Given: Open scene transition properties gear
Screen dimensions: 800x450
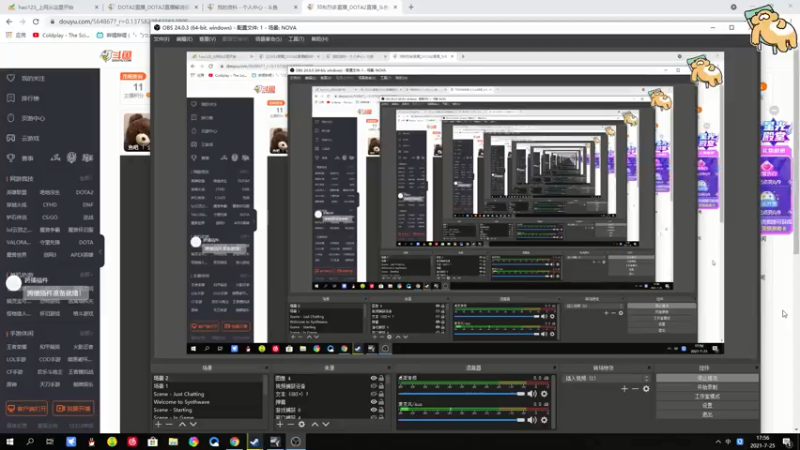Looking at the screenshot, I should tap(646, 389).
